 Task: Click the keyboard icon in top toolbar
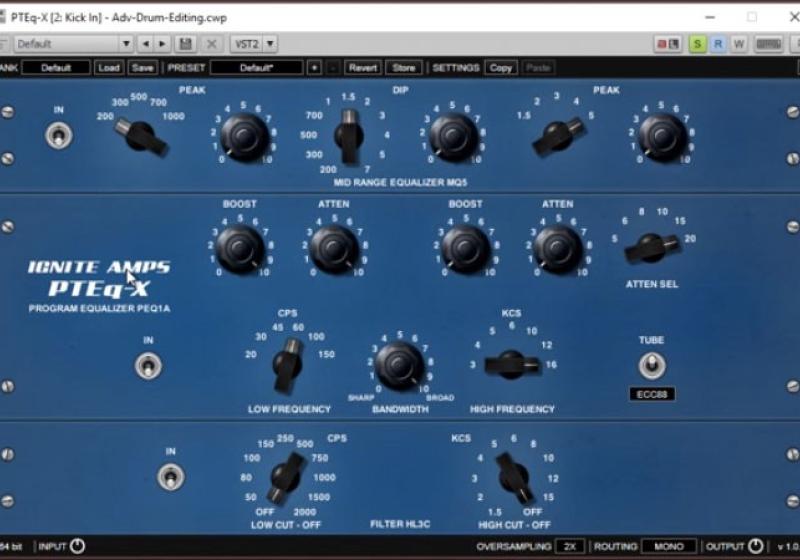(x=768, y=44)
